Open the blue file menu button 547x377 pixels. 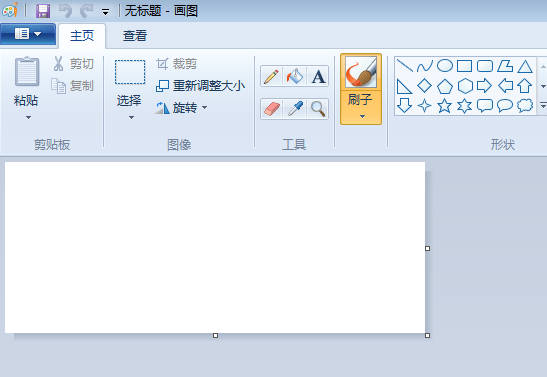pos(28,34)
